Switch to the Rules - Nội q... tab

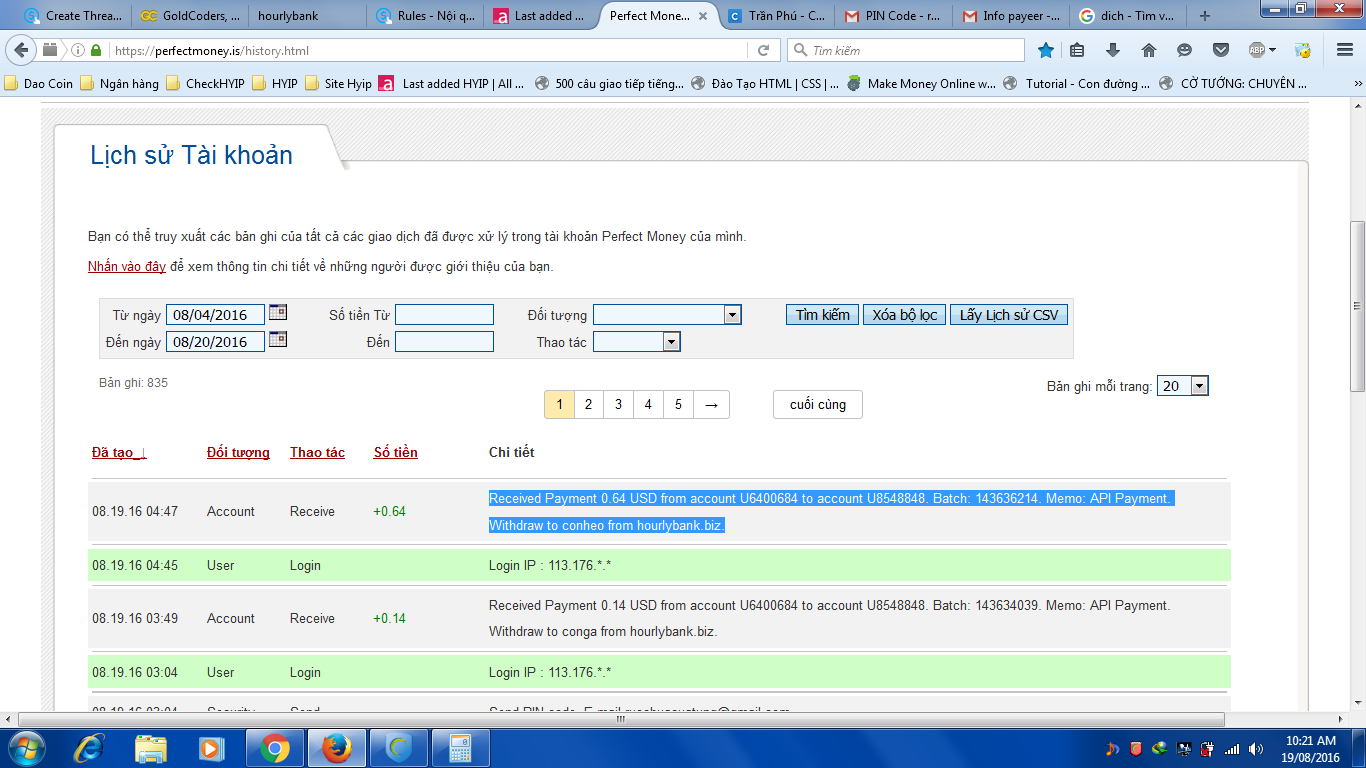click(426, 16)
